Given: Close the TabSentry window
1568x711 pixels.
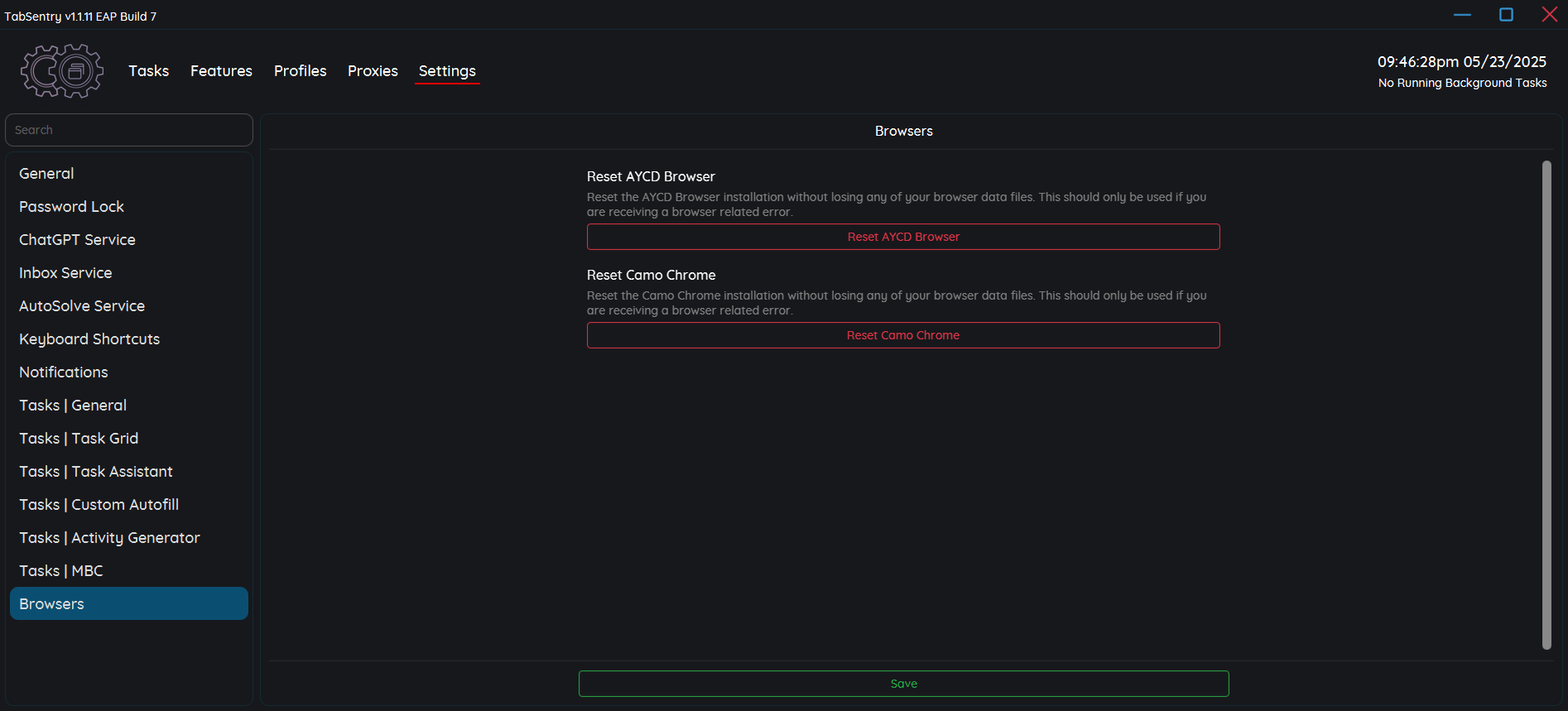Looking at the screenshot, I should (x=1549, y=14).
